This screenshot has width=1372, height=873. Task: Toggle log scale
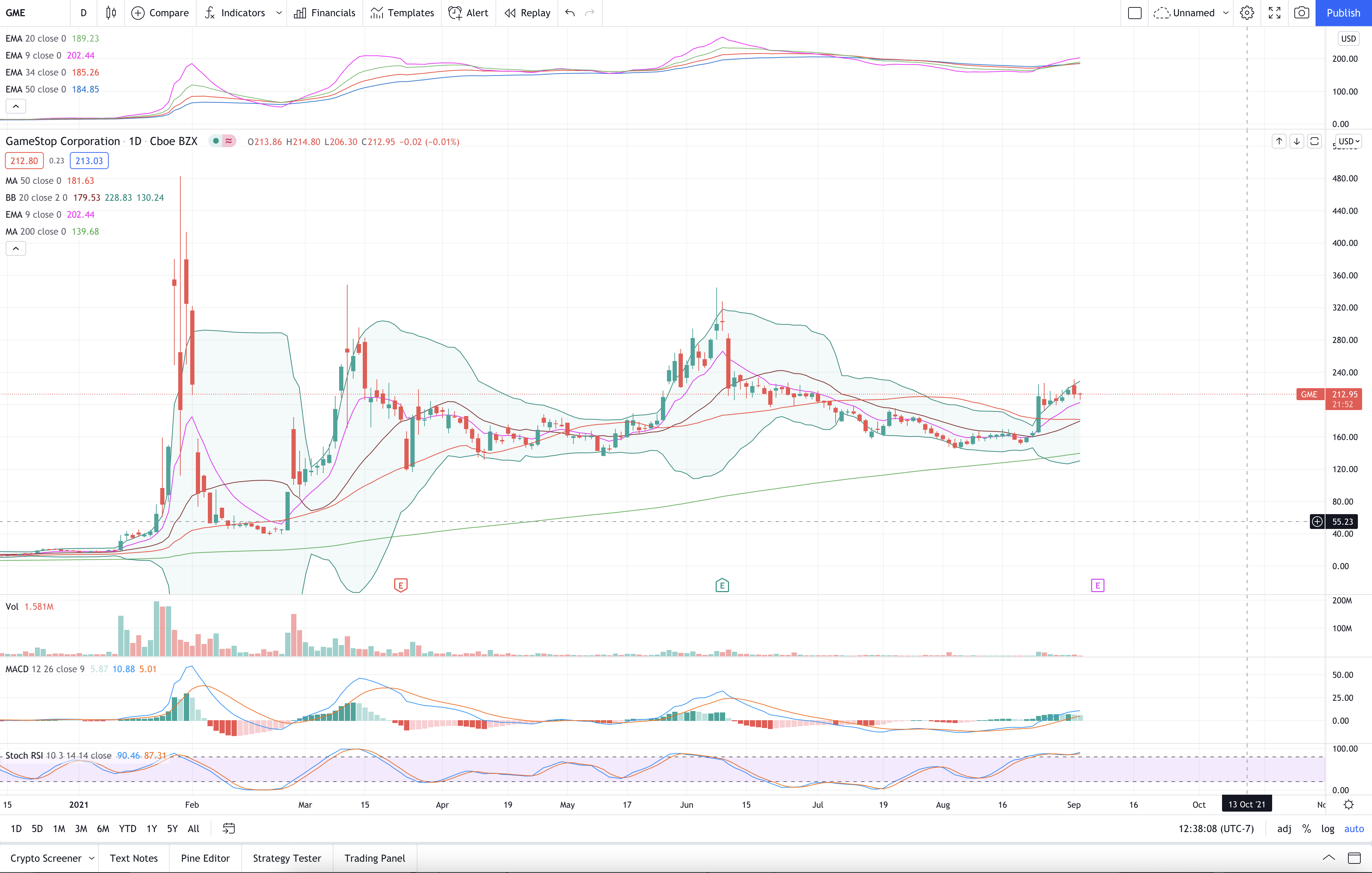pos(1328,829)
